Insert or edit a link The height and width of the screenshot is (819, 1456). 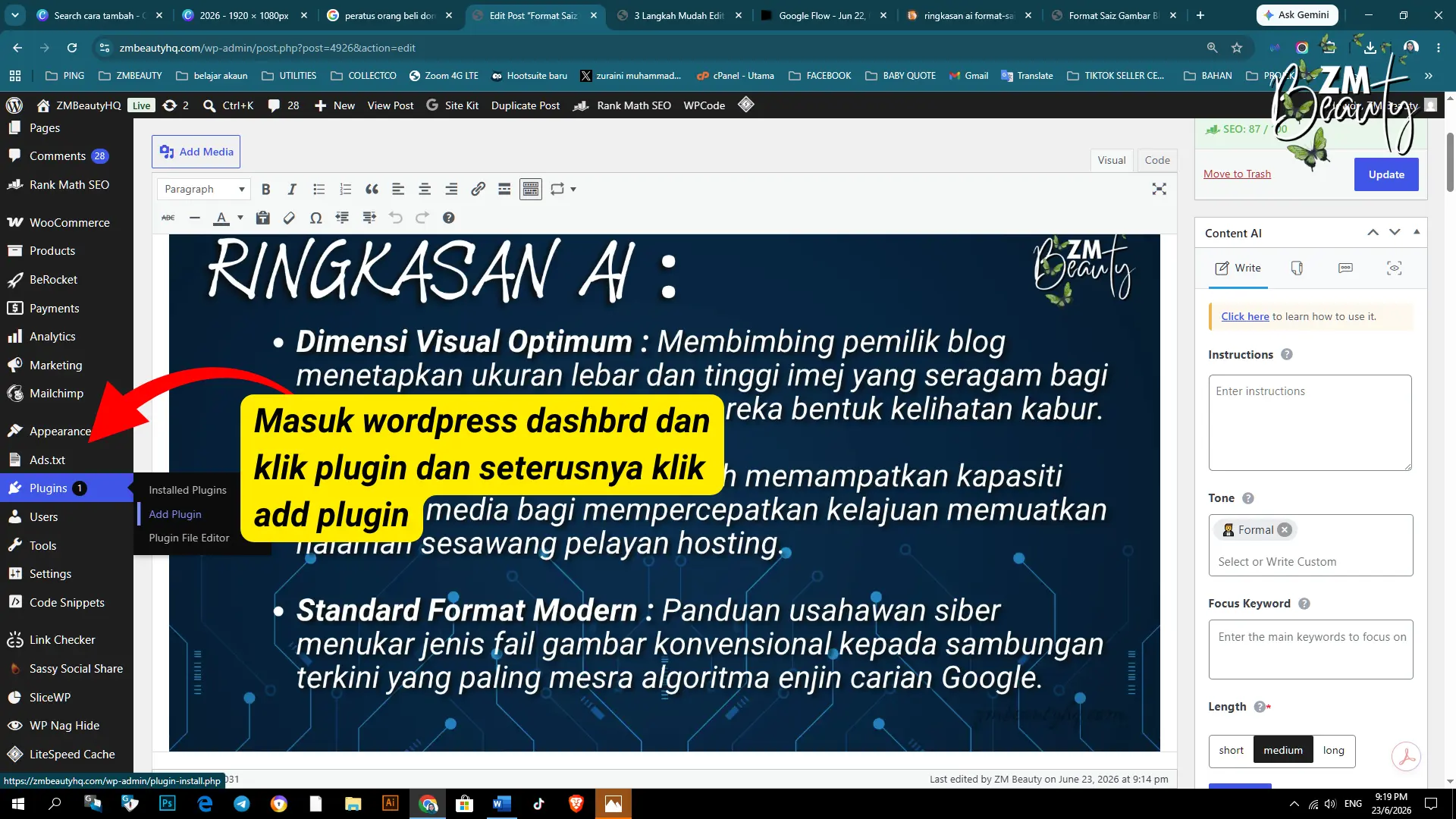[x=478, y=190]
